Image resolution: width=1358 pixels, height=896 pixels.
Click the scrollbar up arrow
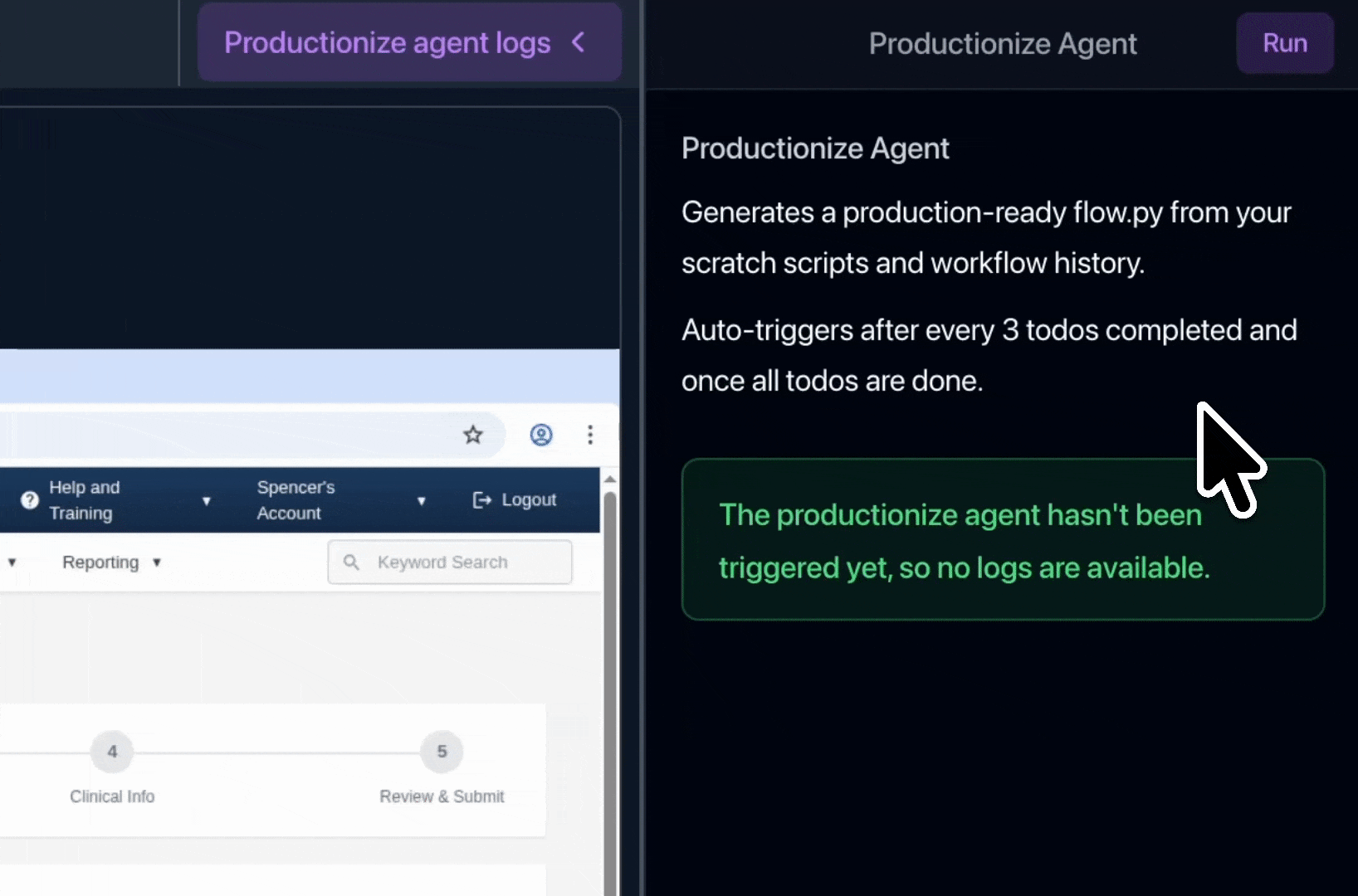[610, 479]
